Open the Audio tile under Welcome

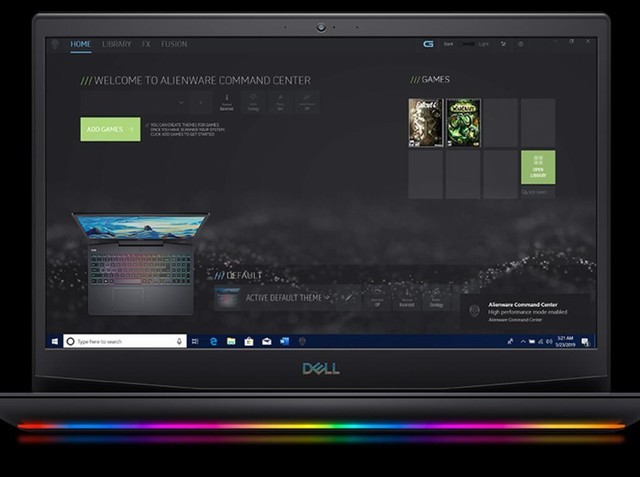click(x=253, y=102)
